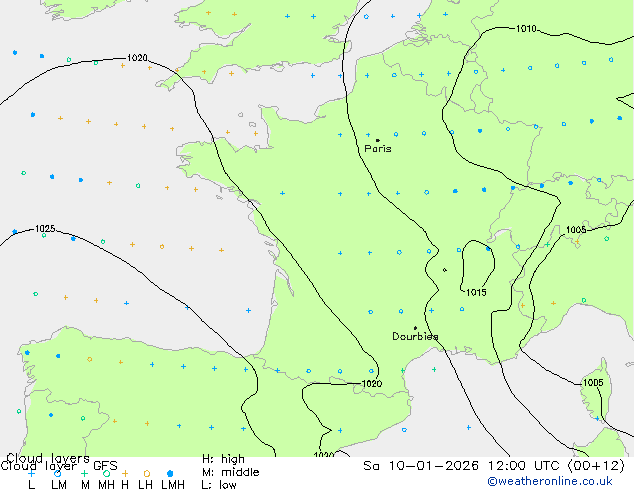Click the 1010 isobar label
The image size is (634, 490).
click(x=526, y=29)
